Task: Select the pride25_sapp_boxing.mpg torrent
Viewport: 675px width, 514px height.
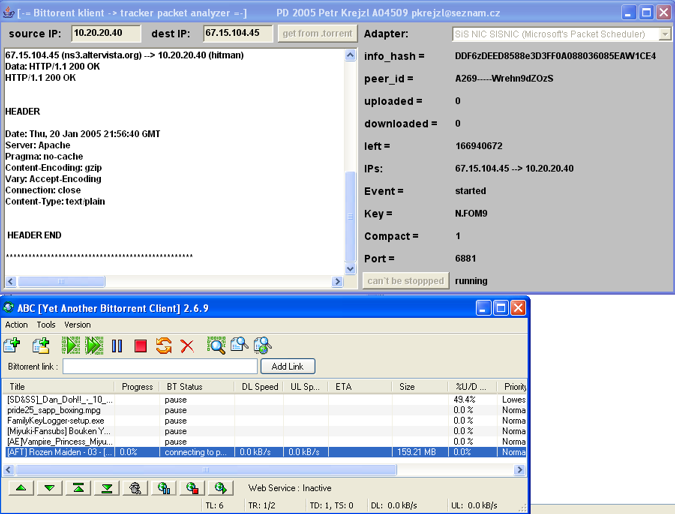Action: [265, 410]
